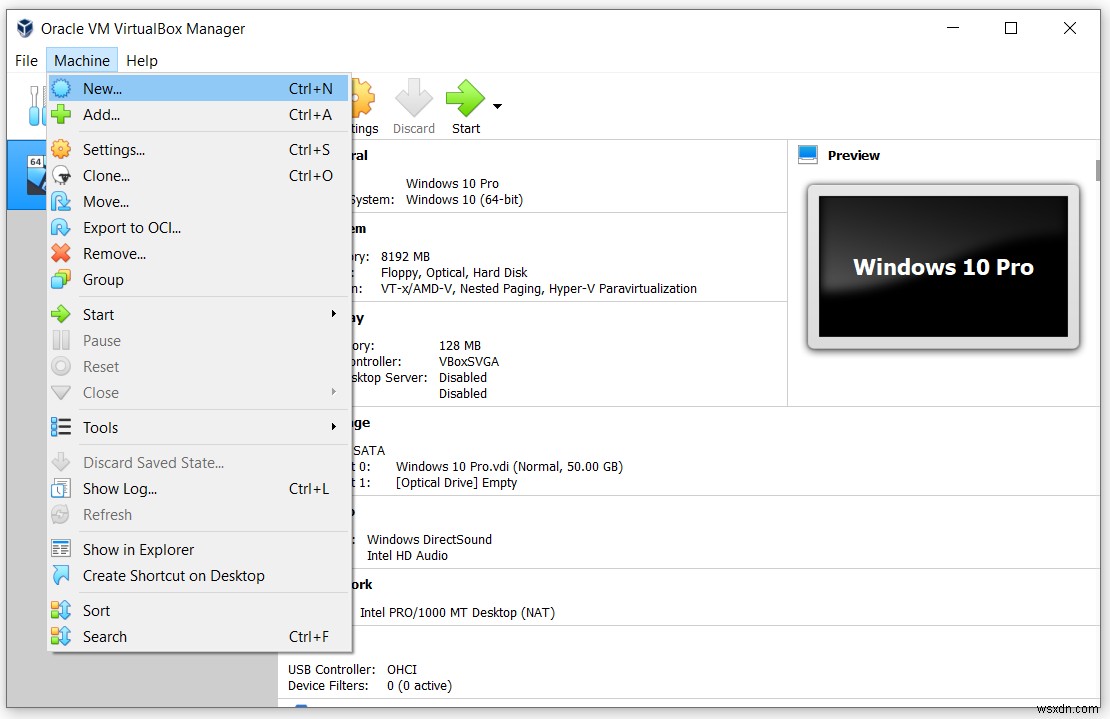Expand the Tools submenu

[x=100, y=427]
